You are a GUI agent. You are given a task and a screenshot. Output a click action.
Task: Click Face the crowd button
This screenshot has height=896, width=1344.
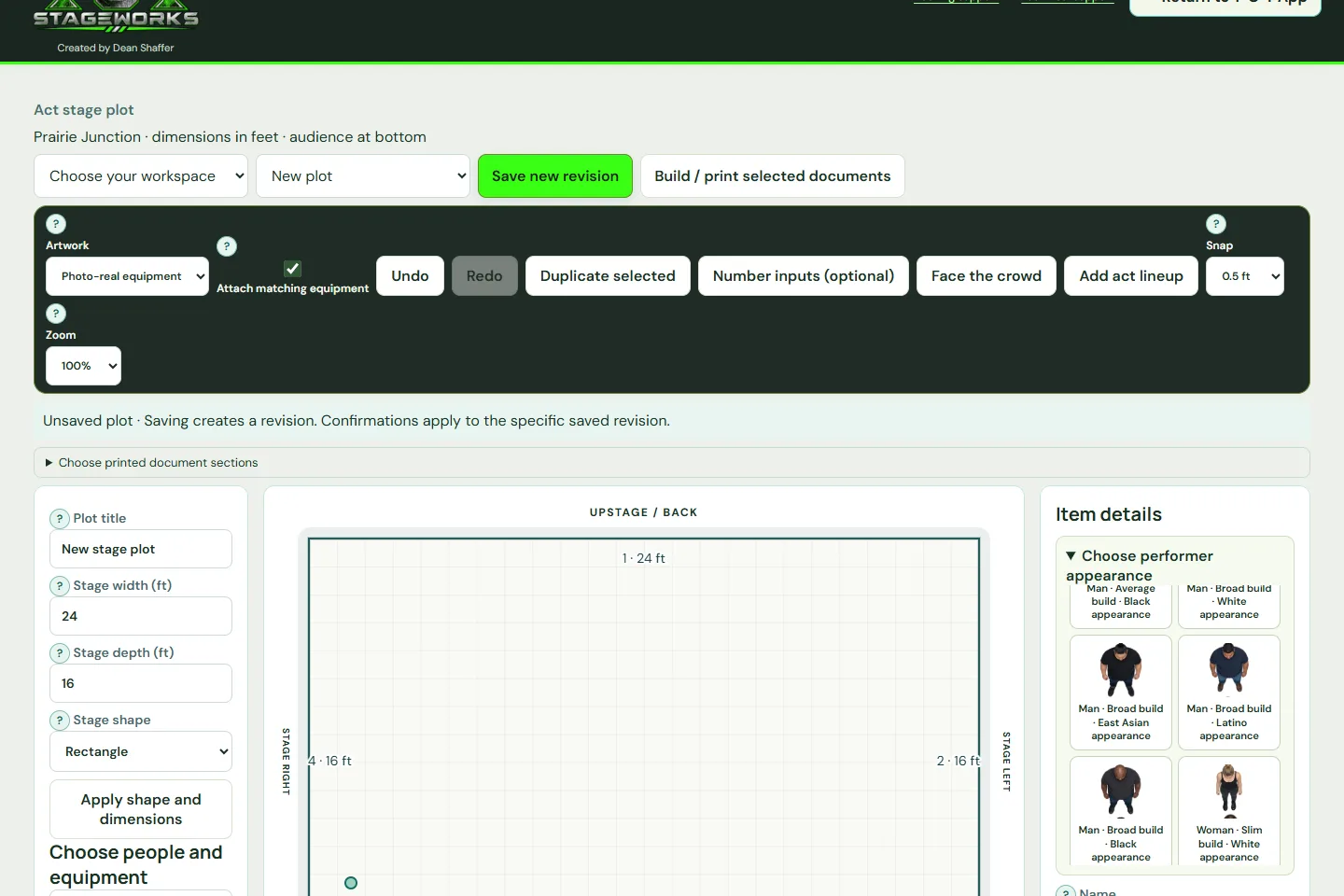pyautogui.click(x=987, y=276)
